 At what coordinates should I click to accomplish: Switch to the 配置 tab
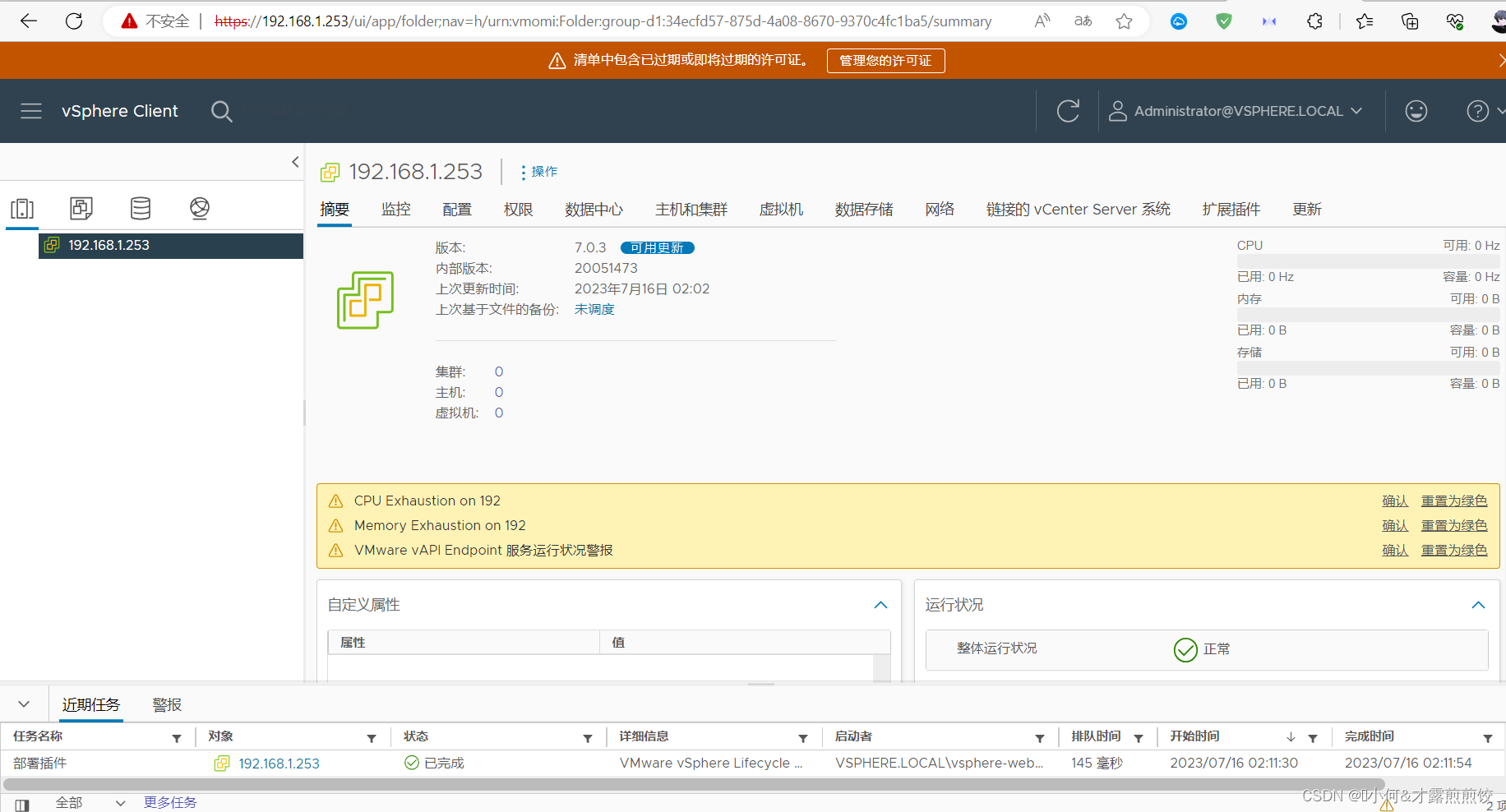click(x=457, y=210)
